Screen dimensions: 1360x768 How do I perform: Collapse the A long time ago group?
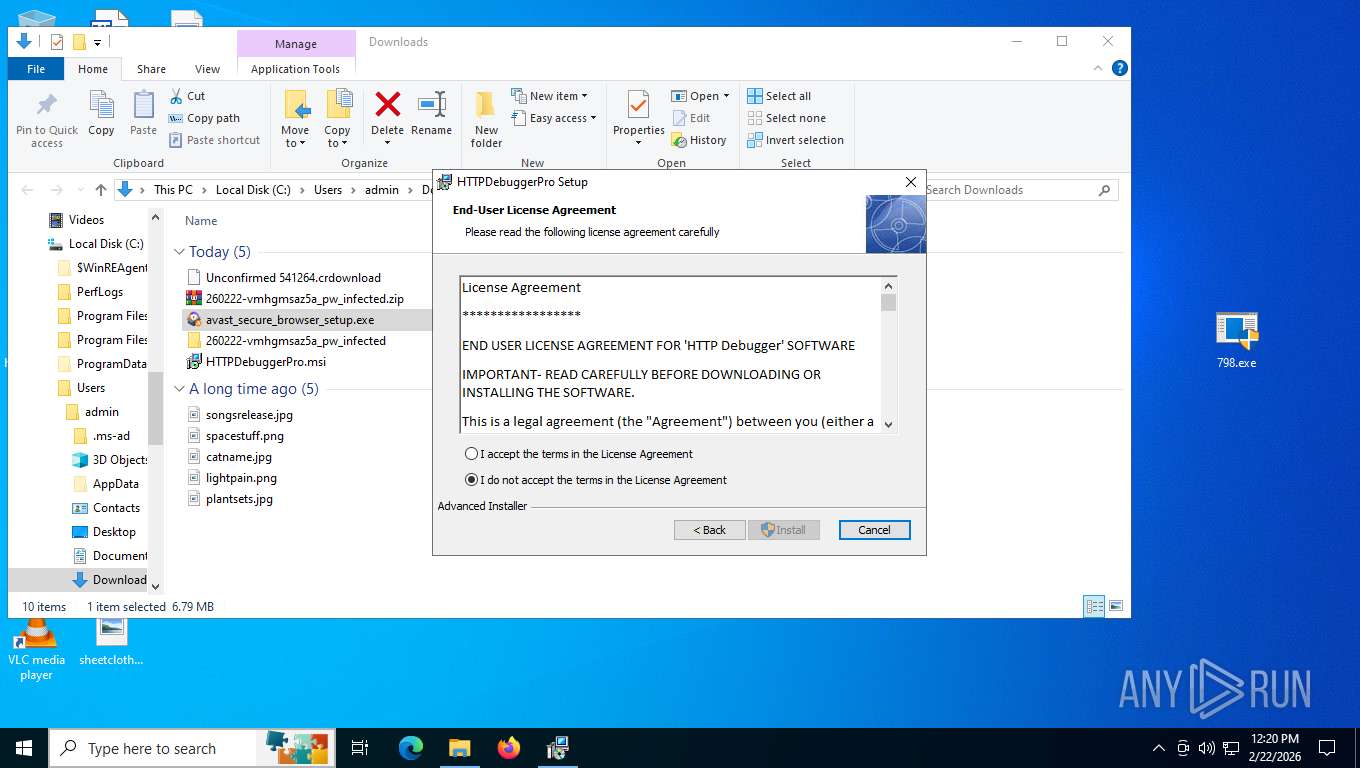180,389
